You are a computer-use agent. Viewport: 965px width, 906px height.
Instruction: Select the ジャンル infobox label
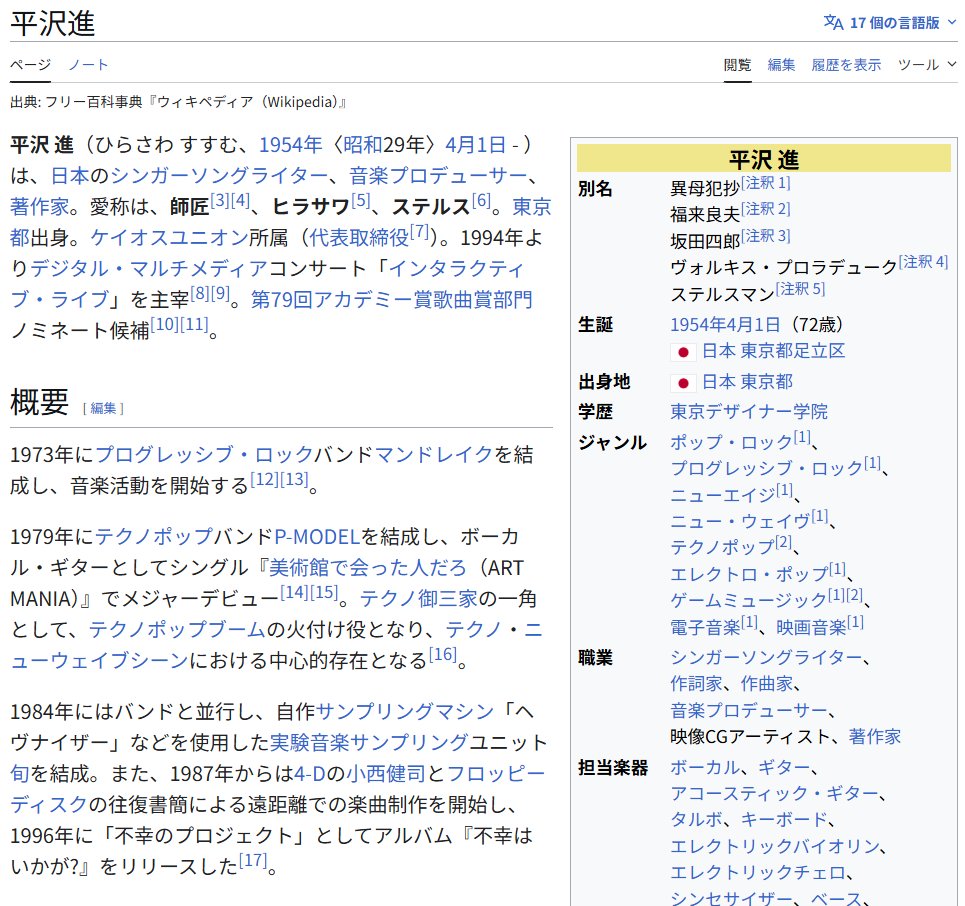612,442
